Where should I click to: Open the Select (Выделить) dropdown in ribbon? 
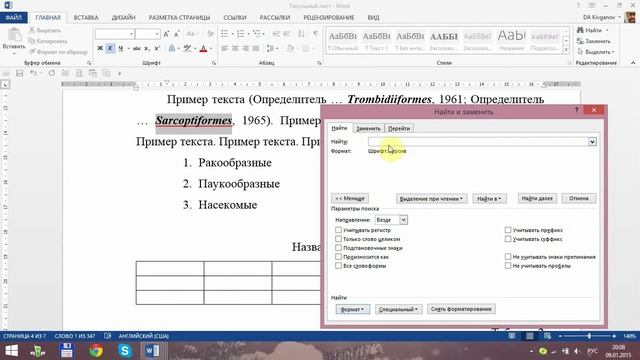(596, 52)
